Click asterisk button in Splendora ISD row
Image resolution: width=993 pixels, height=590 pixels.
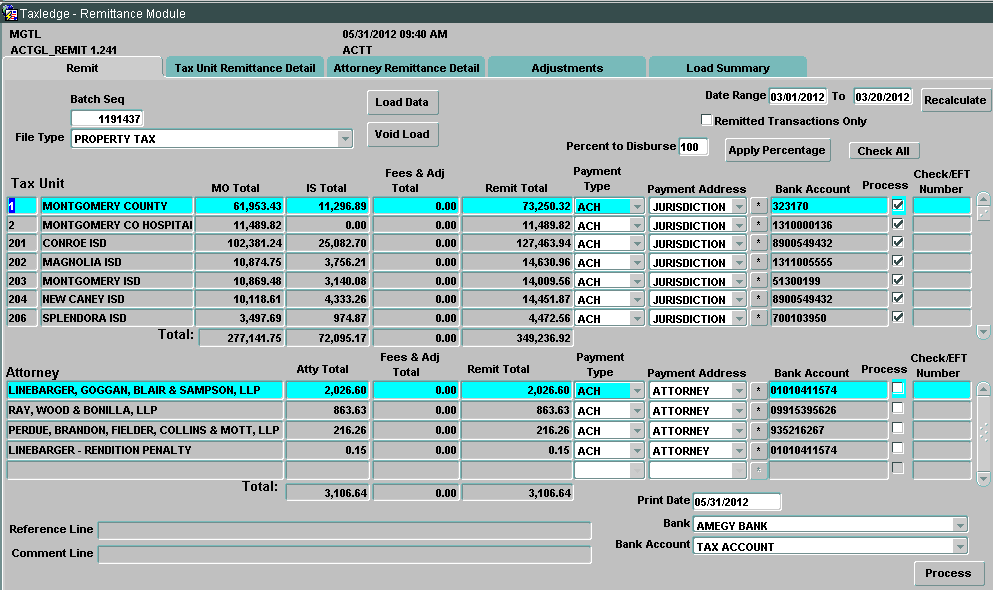pyautogui.click(x=759, y=318)
